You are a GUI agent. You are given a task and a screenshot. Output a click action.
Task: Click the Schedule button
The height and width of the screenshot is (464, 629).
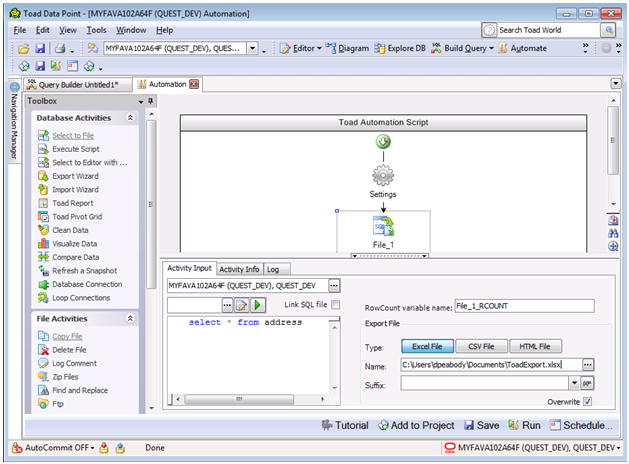[x=581, y=426]
